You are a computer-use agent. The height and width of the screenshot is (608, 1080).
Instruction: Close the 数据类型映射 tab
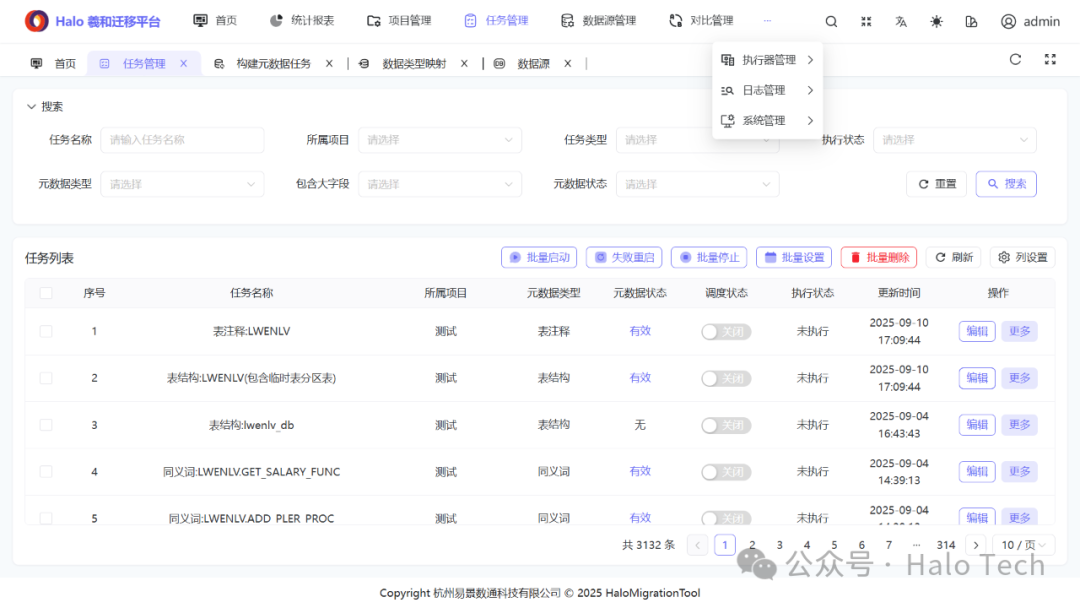(464, 63)
